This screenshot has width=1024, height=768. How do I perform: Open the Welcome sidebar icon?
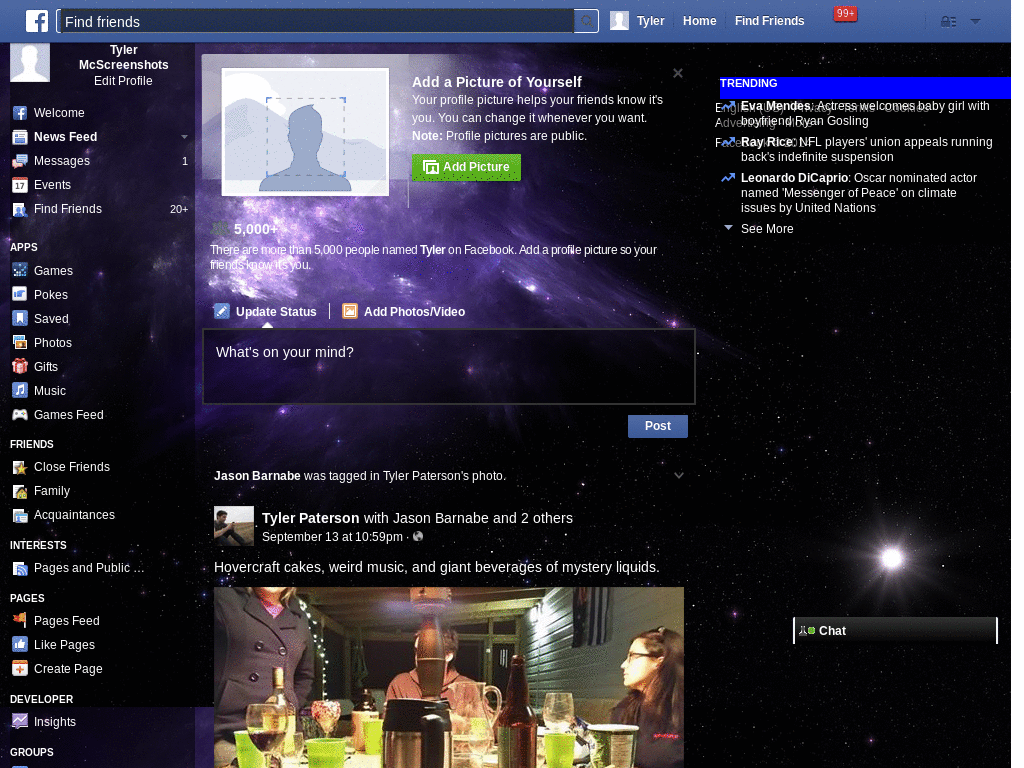click(x=20, y=113)
